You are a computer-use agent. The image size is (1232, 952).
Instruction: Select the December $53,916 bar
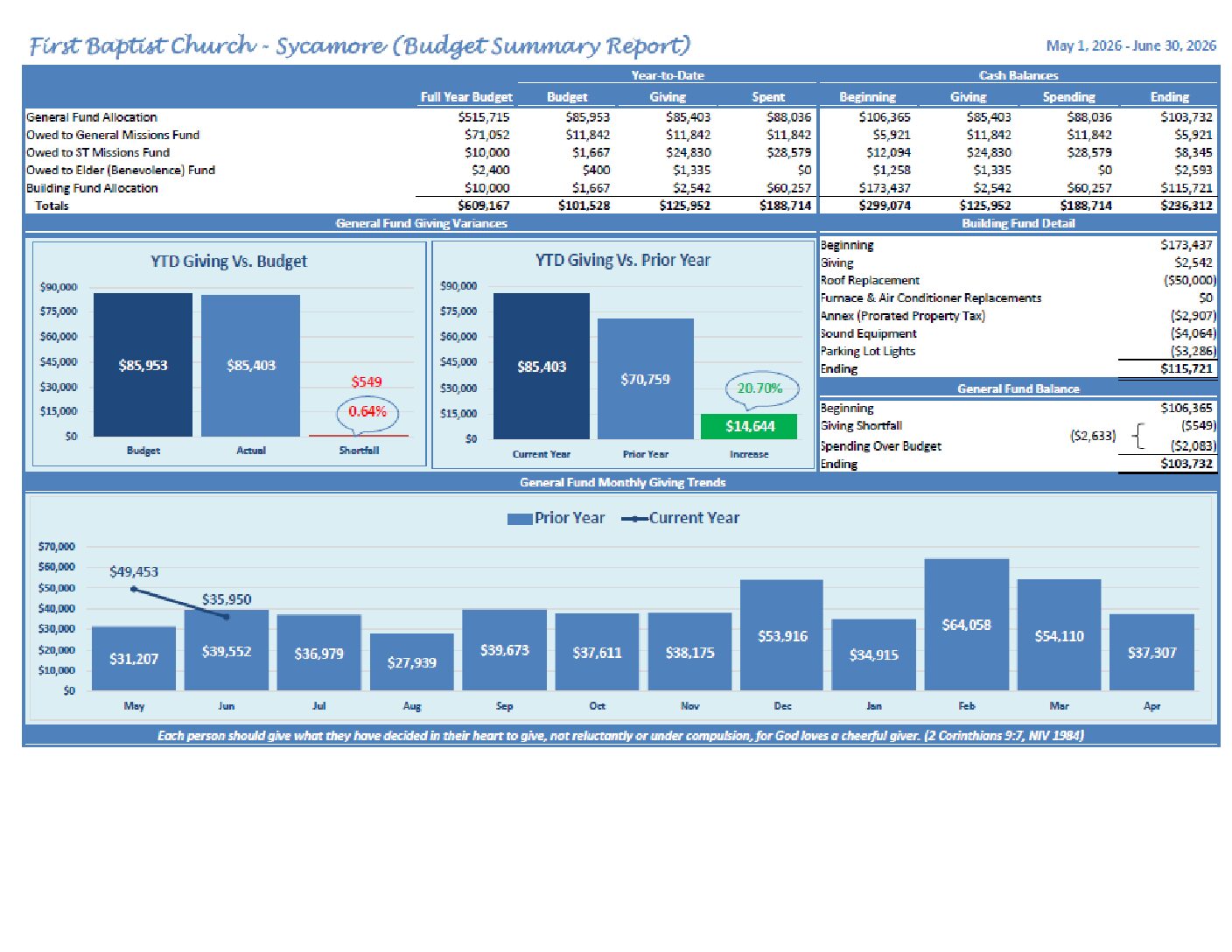point(781,635)
